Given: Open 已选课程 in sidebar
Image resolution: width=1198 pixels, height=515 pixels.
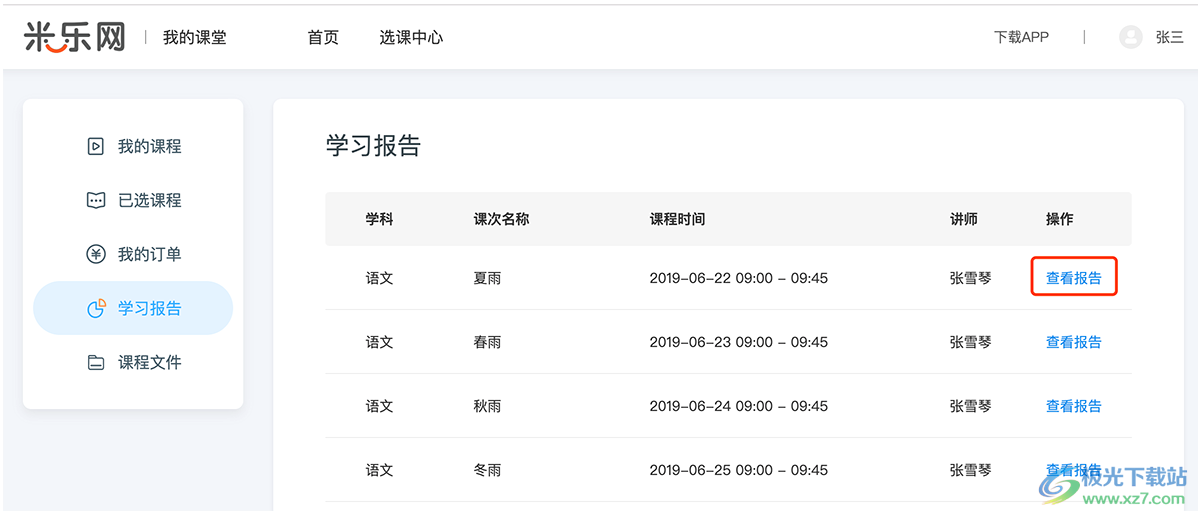Looking at the screenshot, I should pos(133,200).
